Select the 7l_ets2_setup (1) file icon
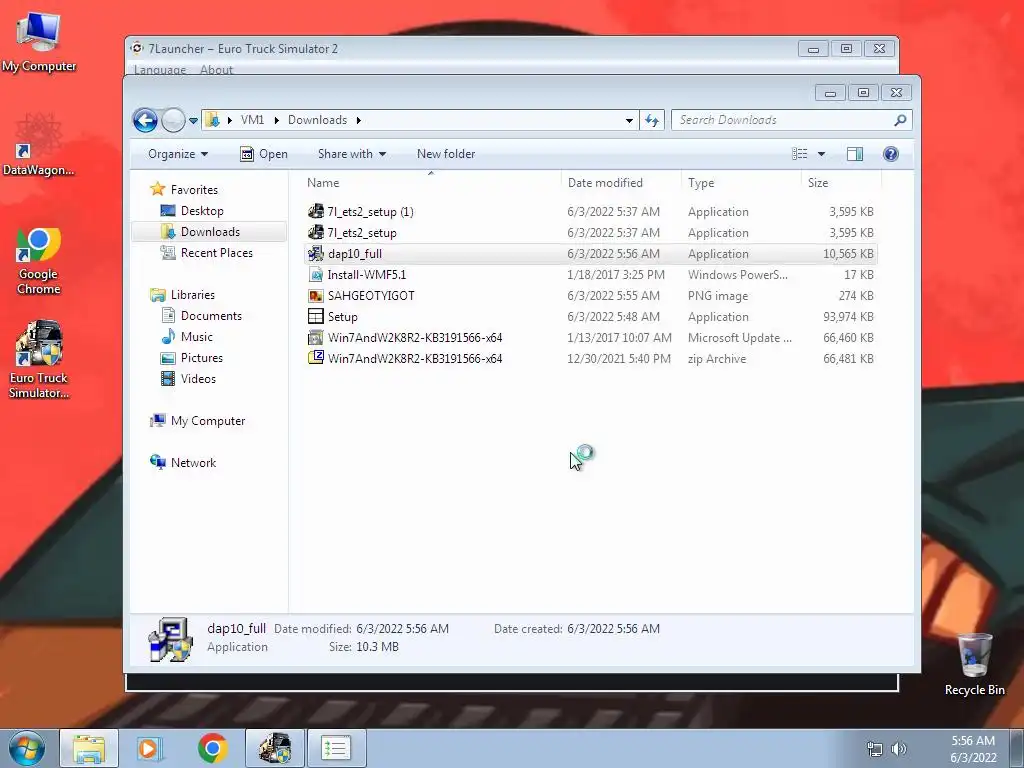The image size is (1024, 768). pos(315,211)
